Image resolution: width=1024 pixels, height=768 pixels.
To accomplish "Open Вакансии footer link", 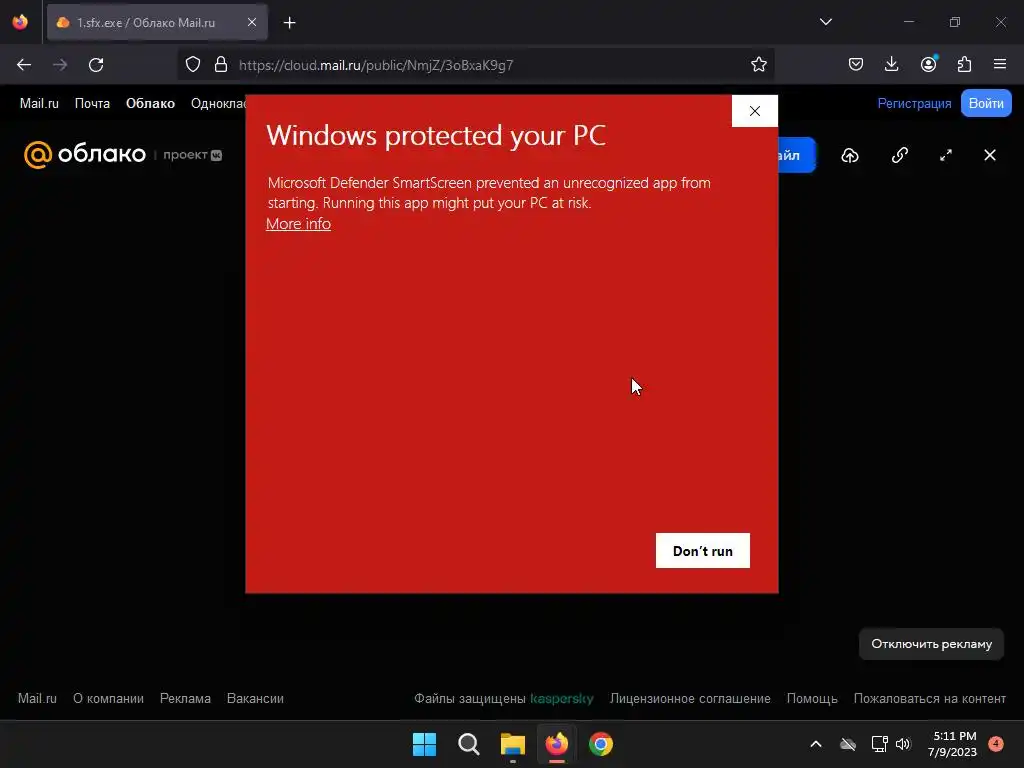I will pos(255,698).
